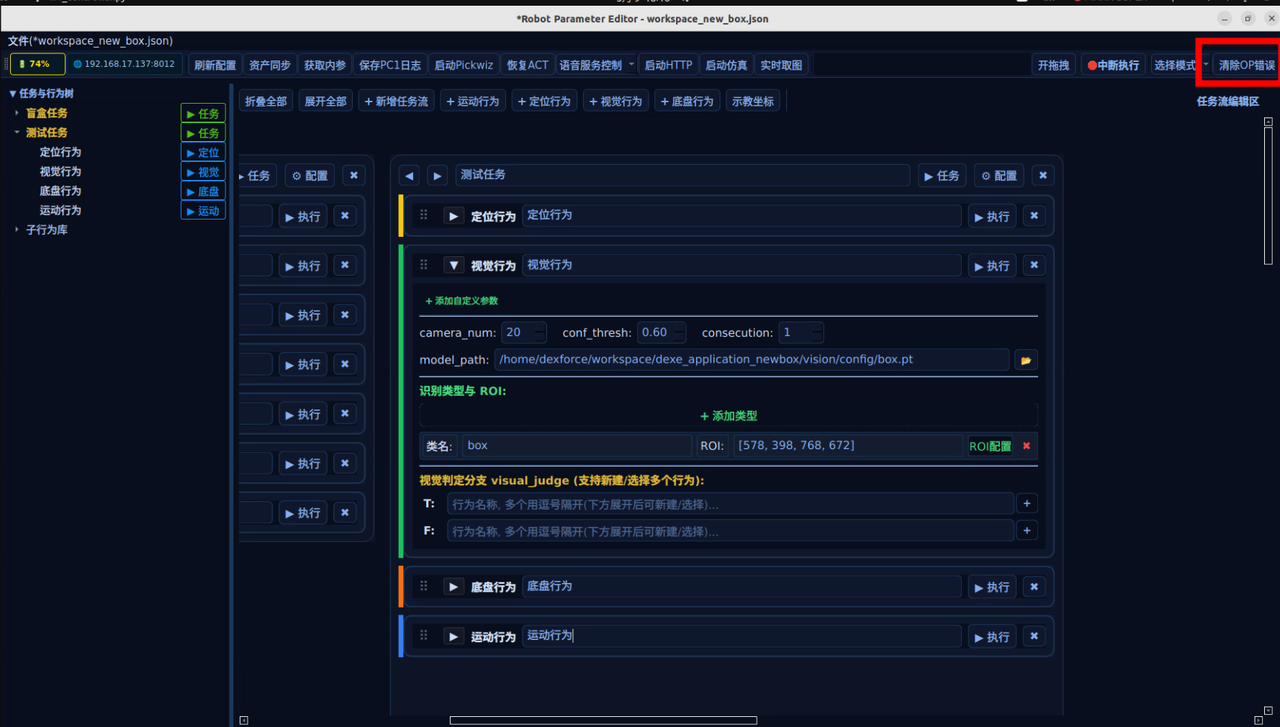This screenshot has height=727, width=1280.
Task: Click 启动HTTP in toolbar
Action: tap(668, 65)
